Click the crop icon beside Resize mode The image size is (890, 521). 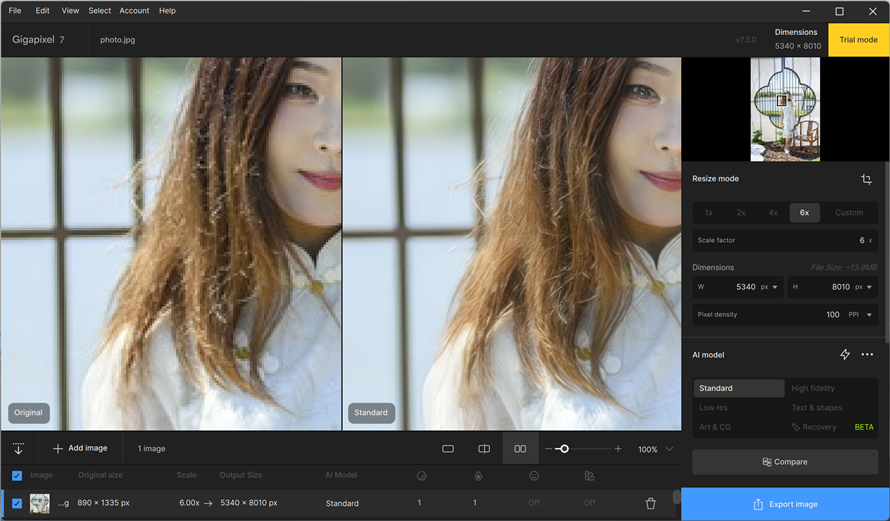[x=866, y=179]
